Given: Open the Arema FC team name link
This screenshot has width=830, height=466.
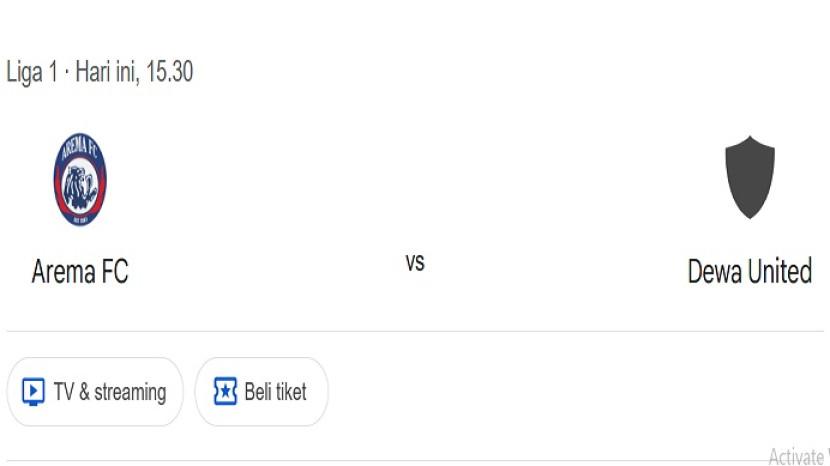Looking at the screenshot, I should click(80, 271).
